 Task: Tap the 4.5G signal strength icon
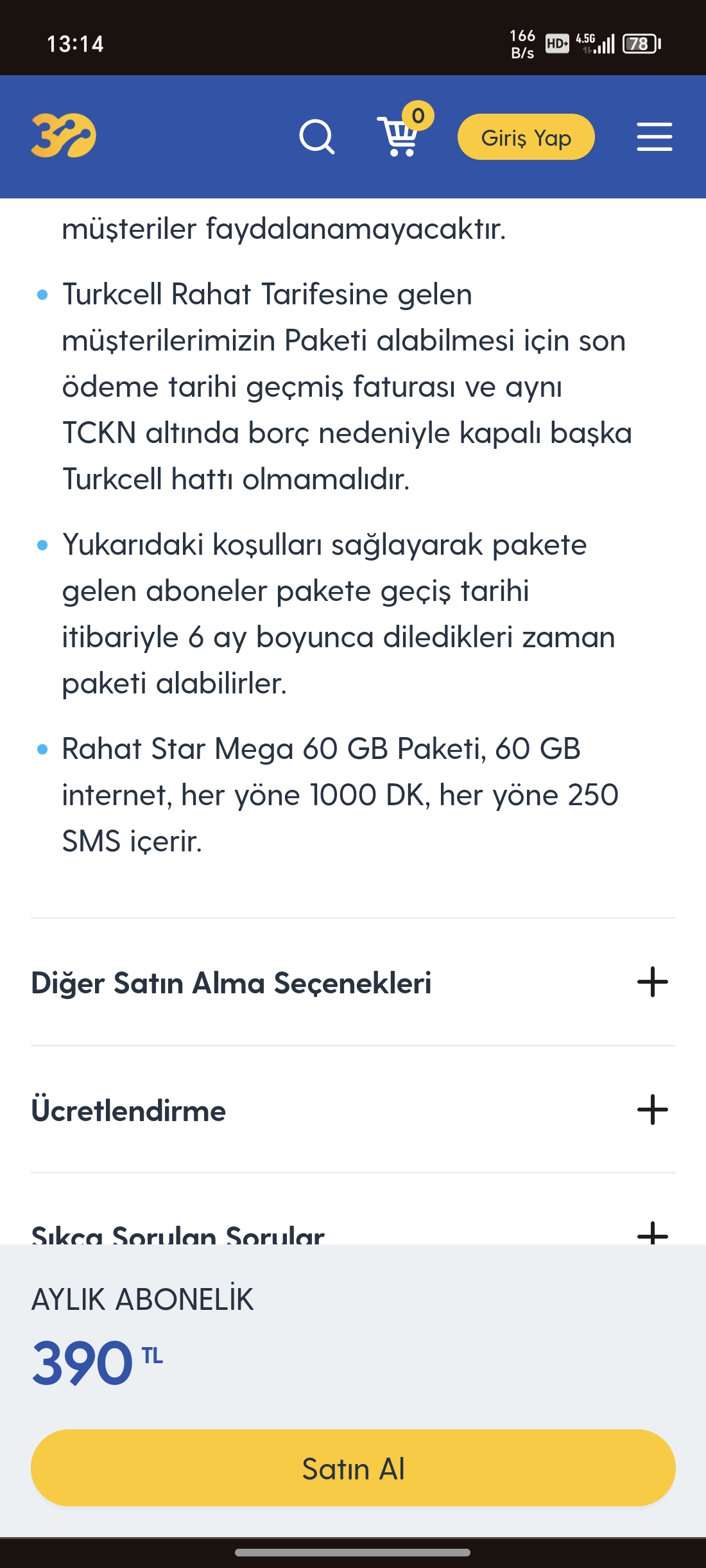[x=595, y=44]
